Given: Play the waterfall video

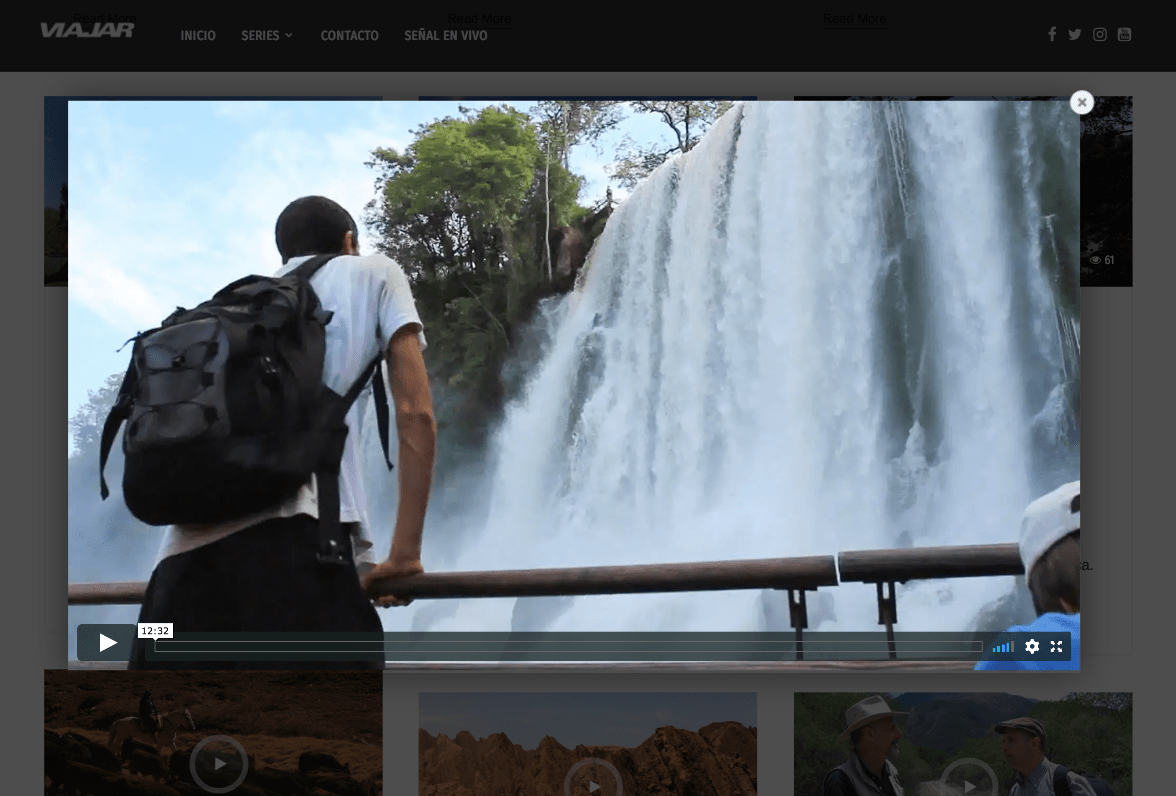Looking at the screenshot, I should 107,643.
